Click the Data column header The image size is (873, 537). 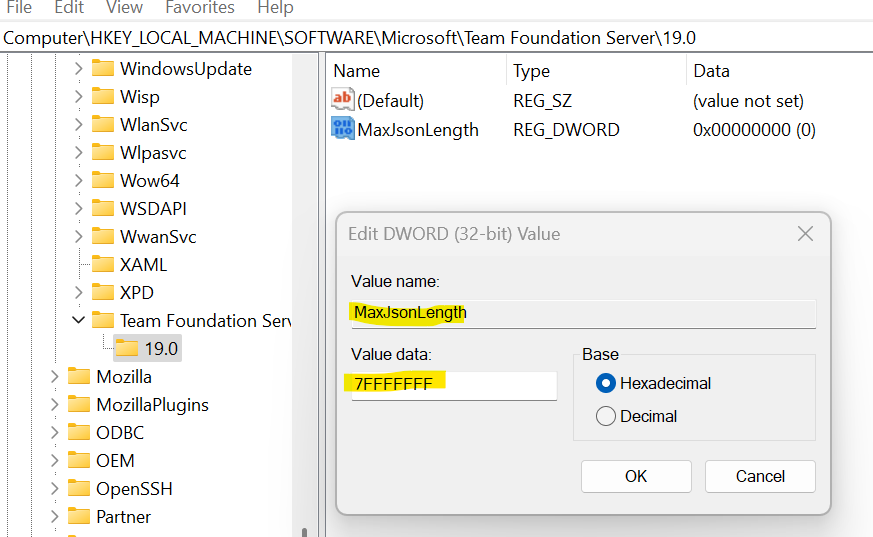coord(780,71)
